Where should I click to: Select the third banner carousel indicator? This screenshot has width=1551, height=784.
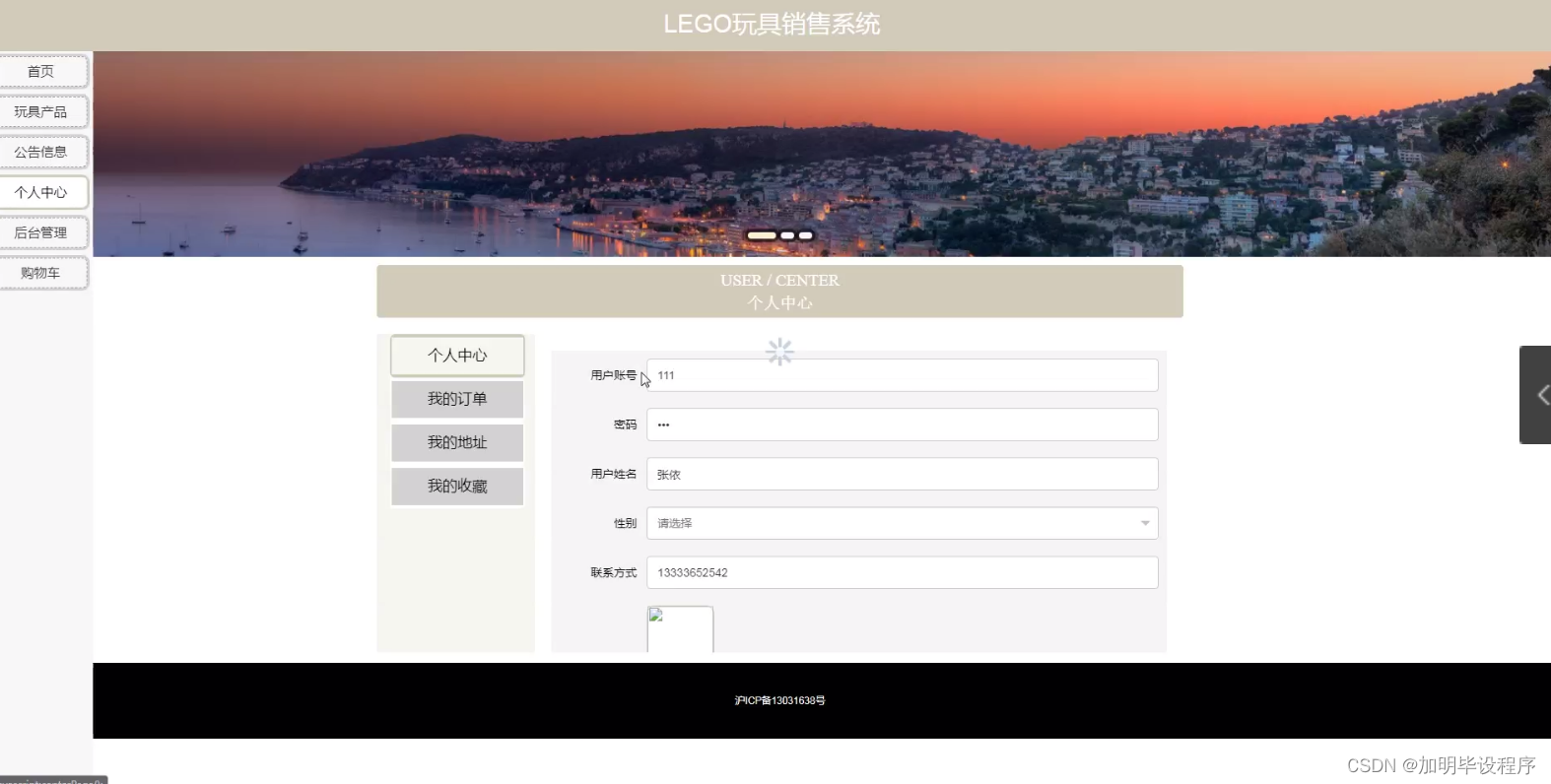[x=805, y=235]
